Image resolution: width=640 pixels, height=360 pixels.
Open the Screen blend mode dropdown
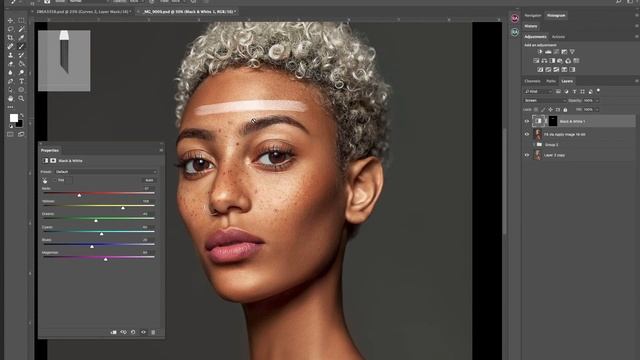pyautogui.click(x=545, y=100)
